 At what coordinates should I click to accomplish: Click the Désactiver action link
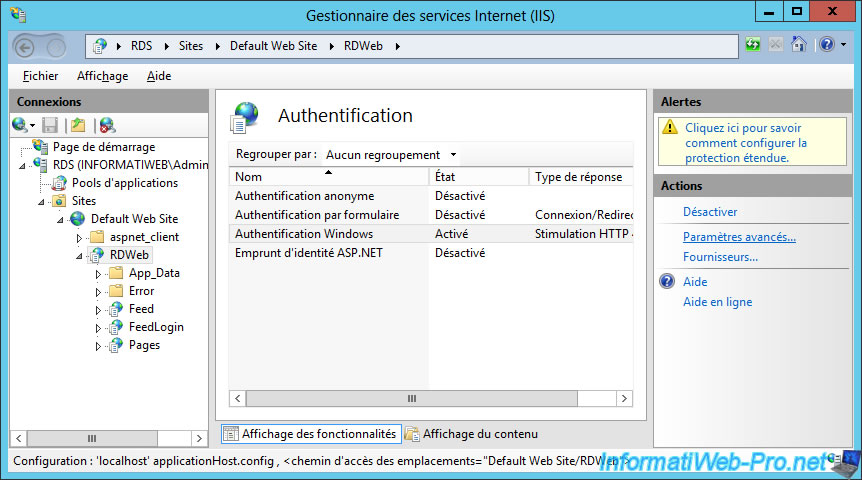point(710,212)
